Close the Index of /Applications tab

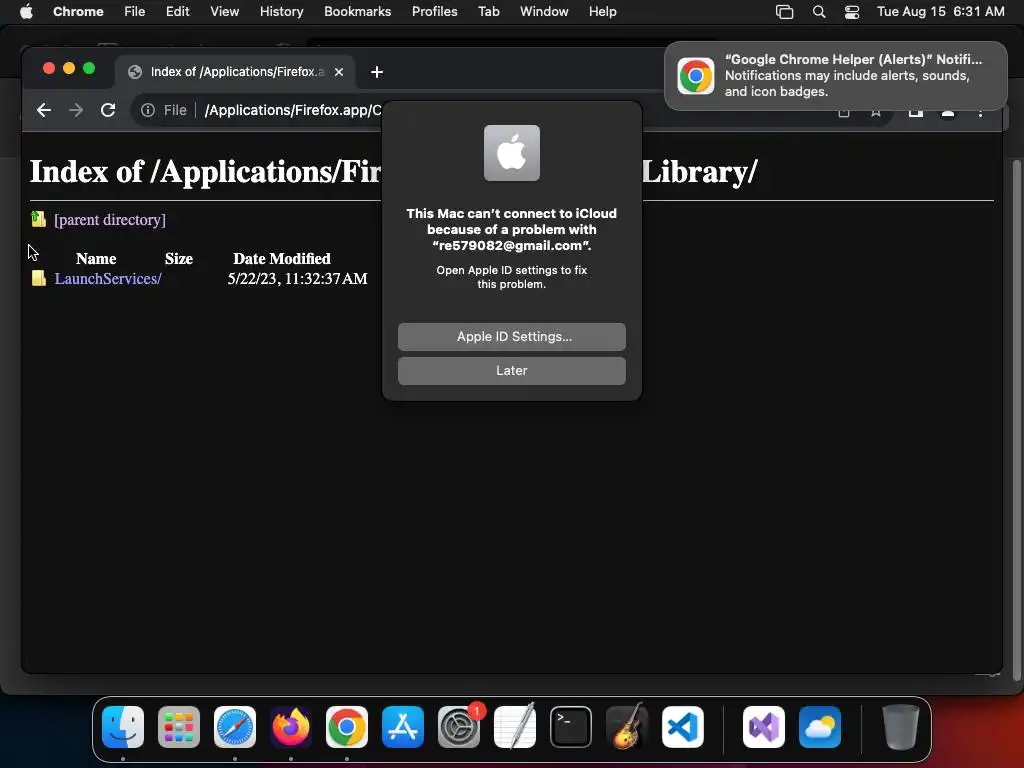pos(339,72)
